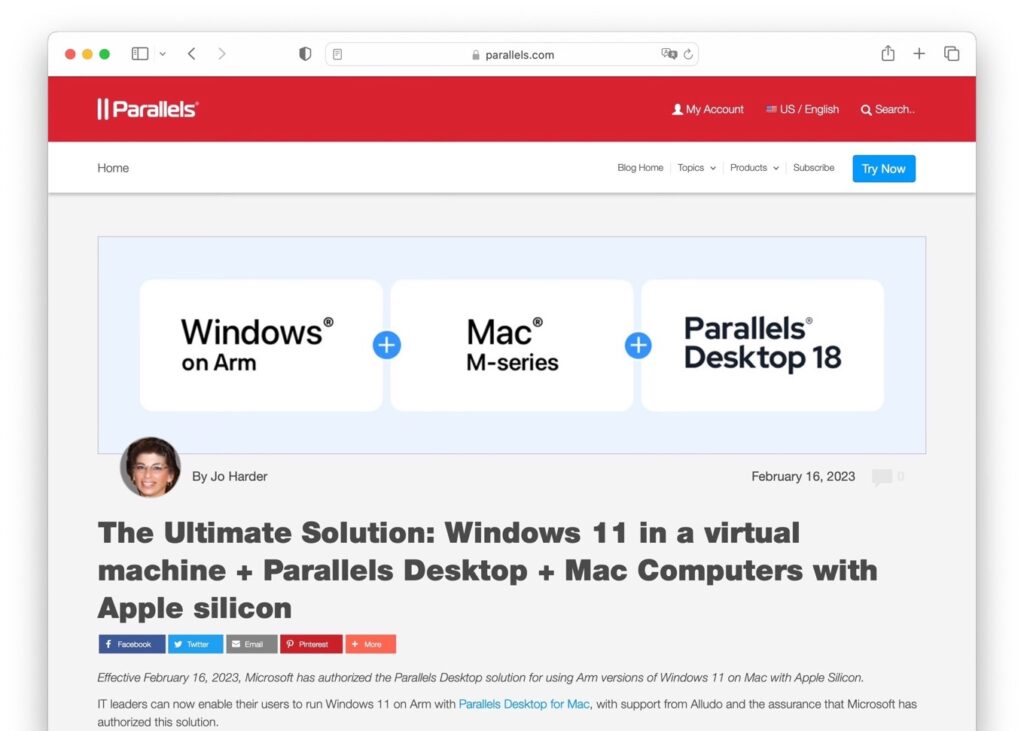Click the My Account person icon
Viewport: 1024px width, 731px height.
[677, 109]
